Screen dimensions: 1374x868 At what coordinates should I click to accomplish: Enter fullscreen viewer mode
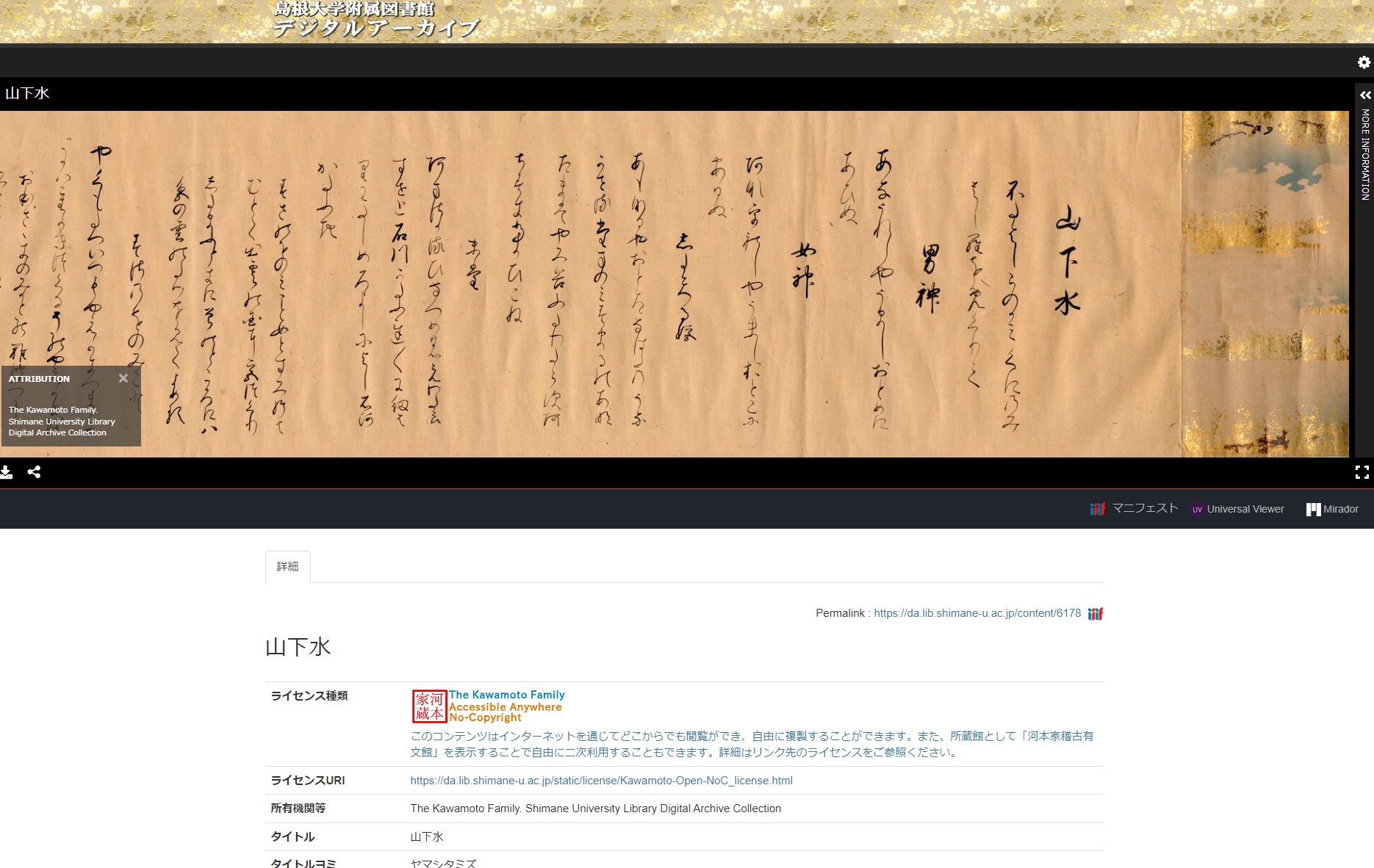(1362, 472)
